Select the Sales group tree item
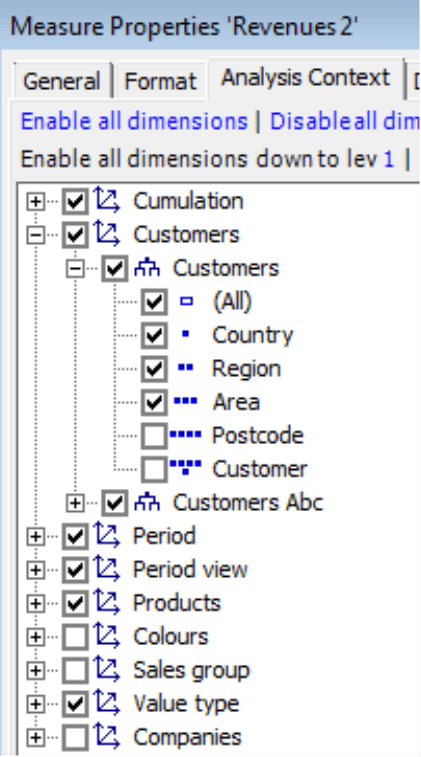This screenshot has height=757, width=421. pyautogui.click(x=191, y=671)
